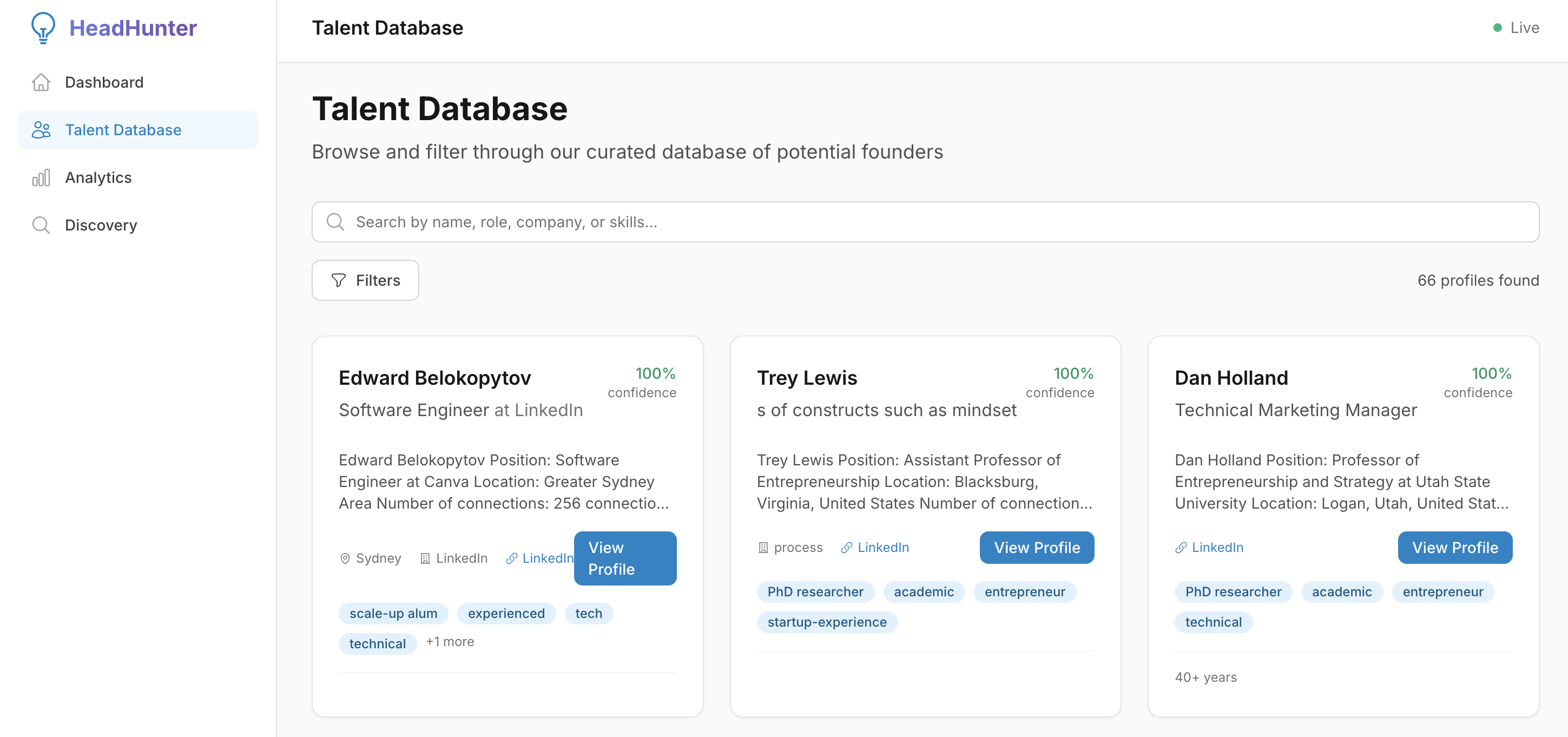Image resolution: width=1568 pixels, height=737 pixels.
Task: View Trey Lewis's profile
Action: (x=1037, y=548)
